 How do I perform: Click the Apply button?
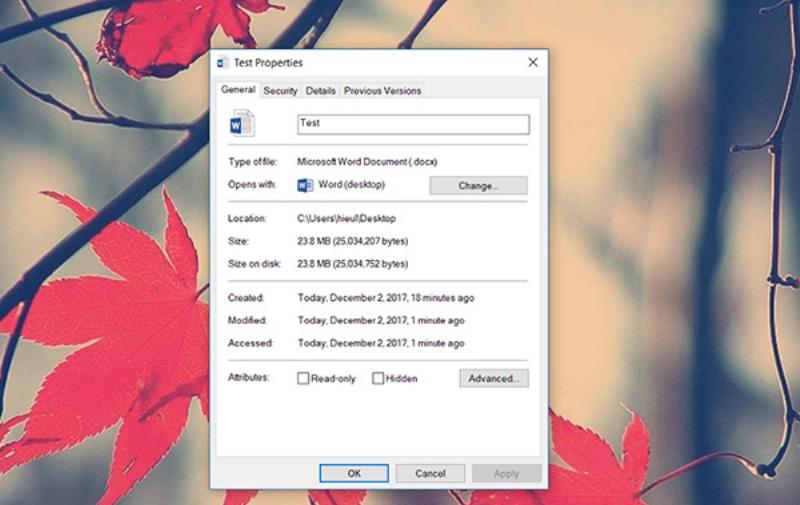click(x=506, y=473)
